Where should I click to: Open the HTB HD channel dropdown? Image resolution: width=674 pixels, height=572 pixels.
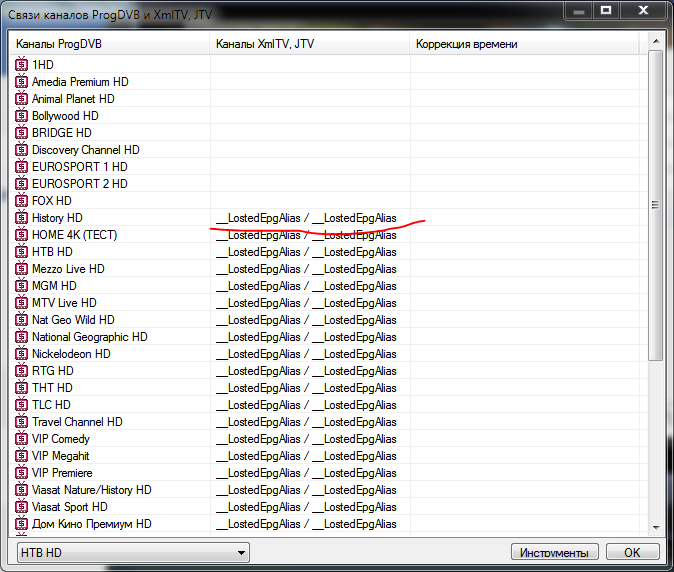click(133, 552)
